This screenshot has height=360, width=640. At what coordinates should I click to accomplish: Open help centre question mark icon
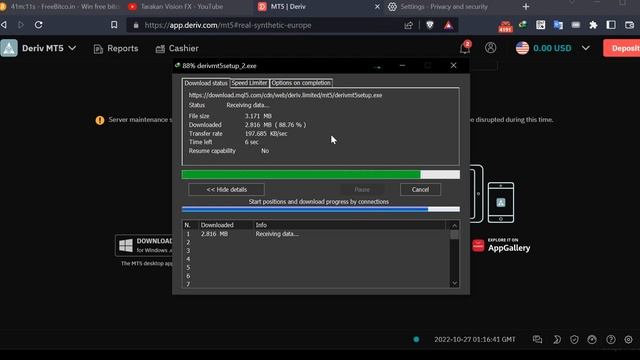click(611, 339)
